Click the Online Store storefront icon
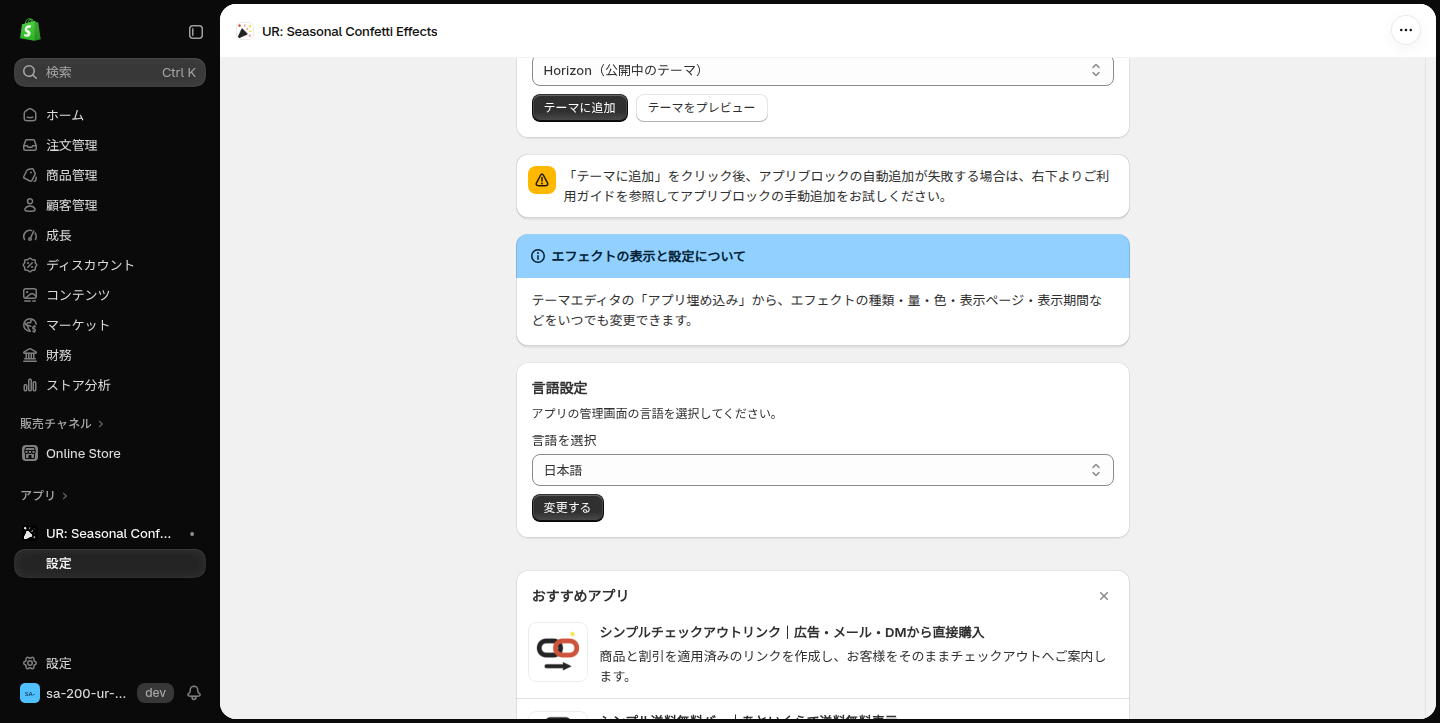This screenshot has height=723, width=1440. click(30, 453)
